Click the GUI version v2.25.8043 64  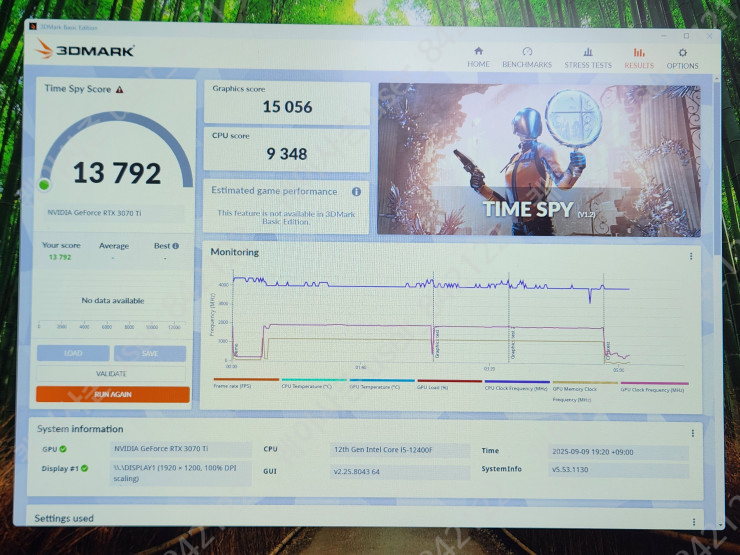(400, 471)
